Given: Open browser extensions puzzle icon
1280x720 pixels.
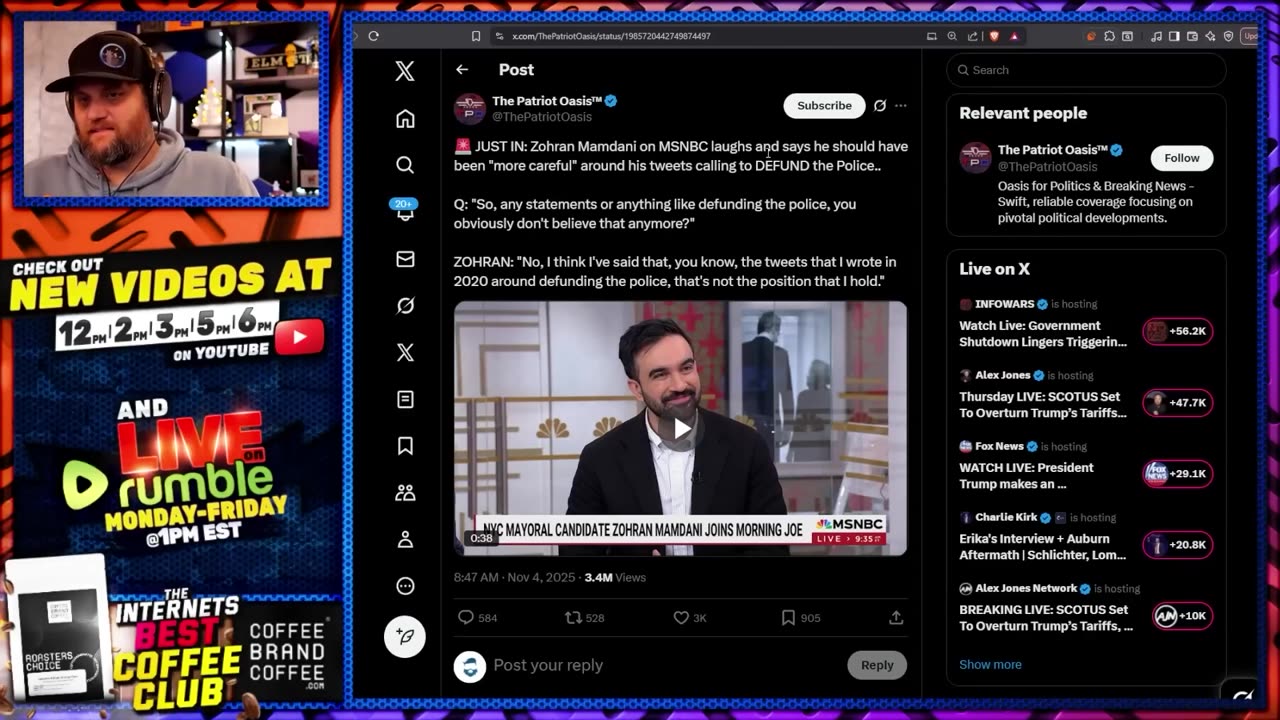Looking at the screenshot, I should tap(1109, 36).
